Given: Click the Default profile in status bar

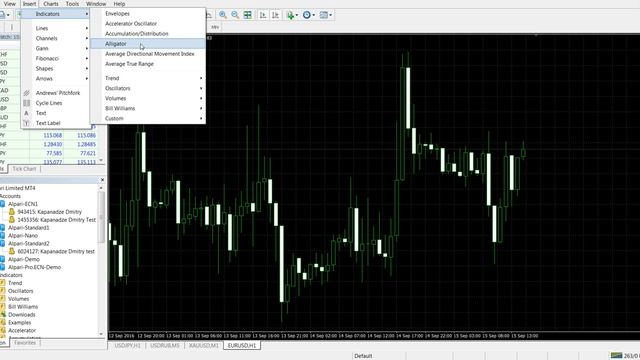Looking at the screenshot, I should pyautogui.click(x=363, y=356).
